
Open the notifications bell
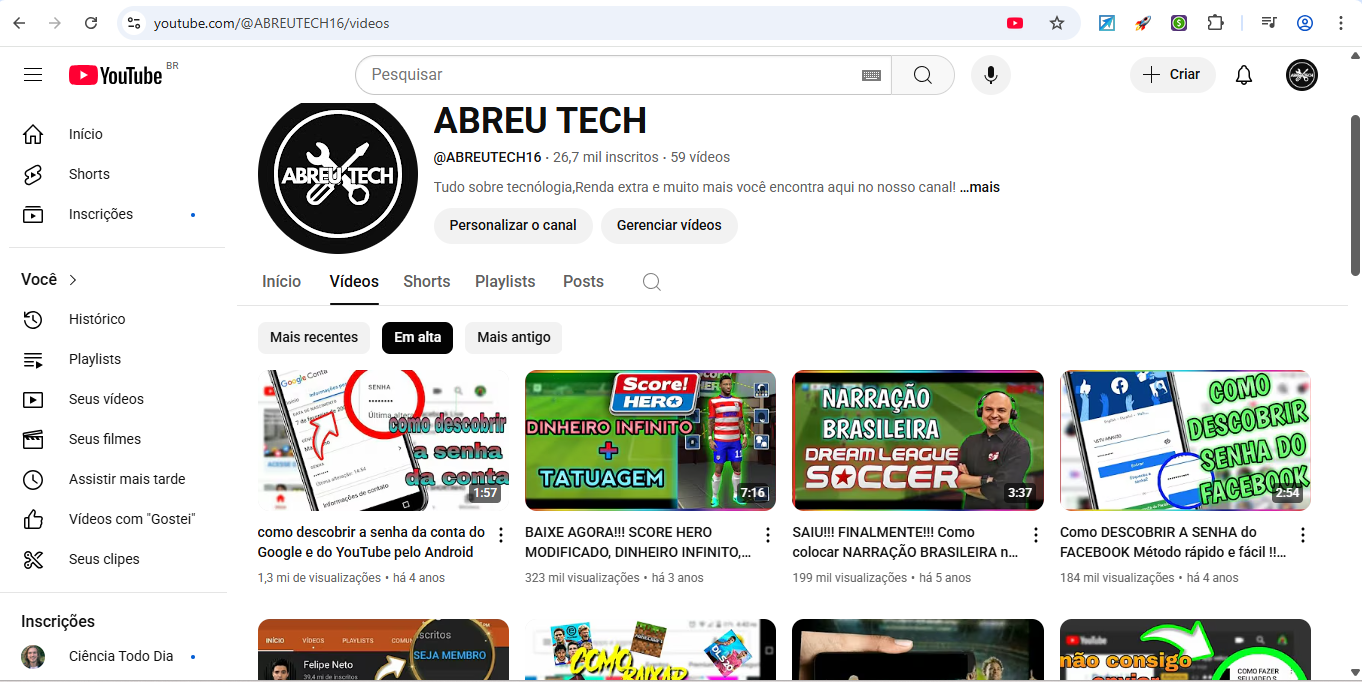[x=1244, y=75]
